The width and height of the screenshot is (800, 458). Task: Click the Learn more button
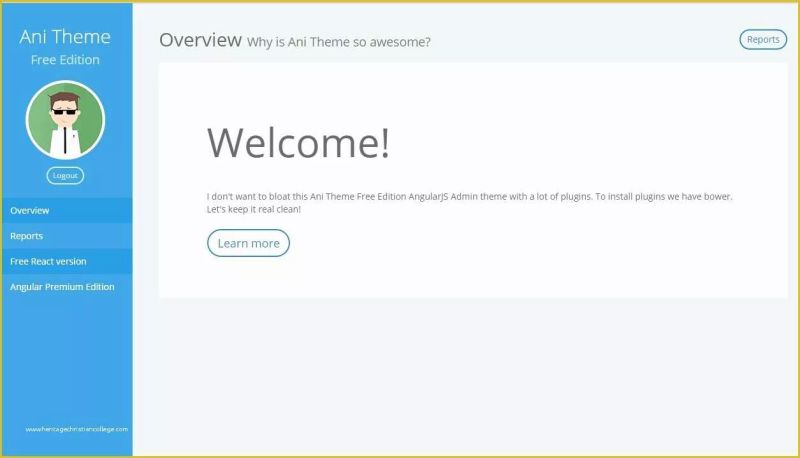click(248, 243)
